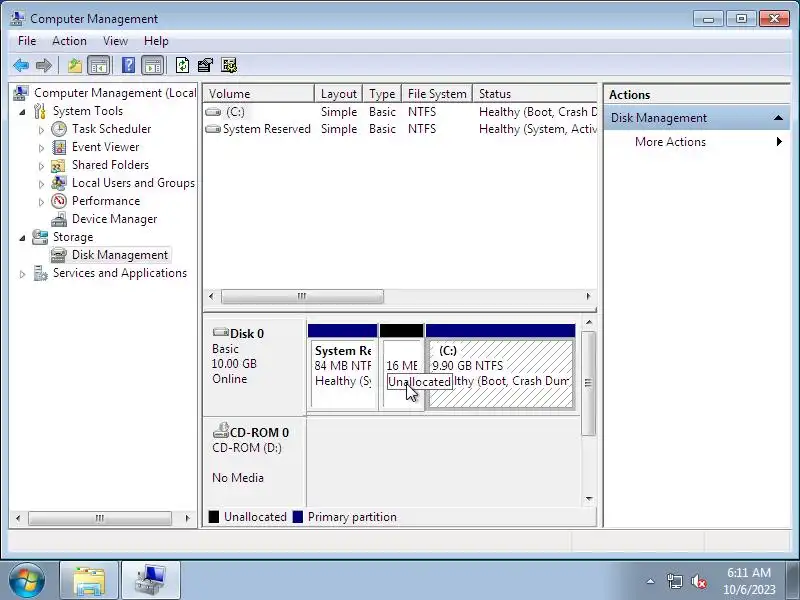Select the Device Manager icon
Viewport: 800px width, 600px height.
59,219
